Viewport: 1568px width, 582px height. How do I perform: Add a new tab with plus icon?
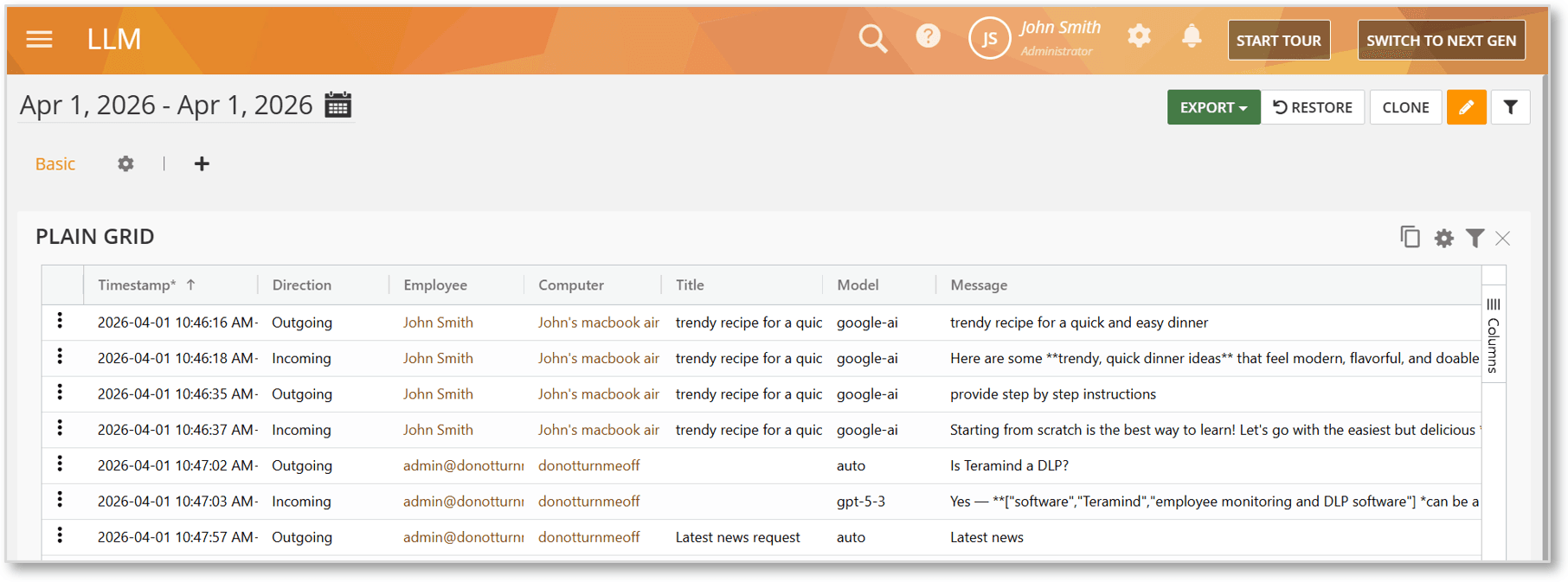pyautogui.click(x=202, y=164)
